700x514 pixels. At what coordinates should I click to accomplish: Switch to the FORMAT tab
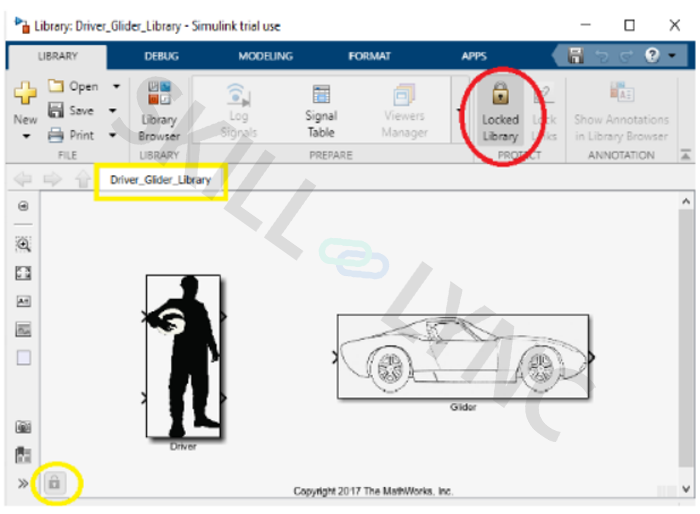tap(370, 56)
